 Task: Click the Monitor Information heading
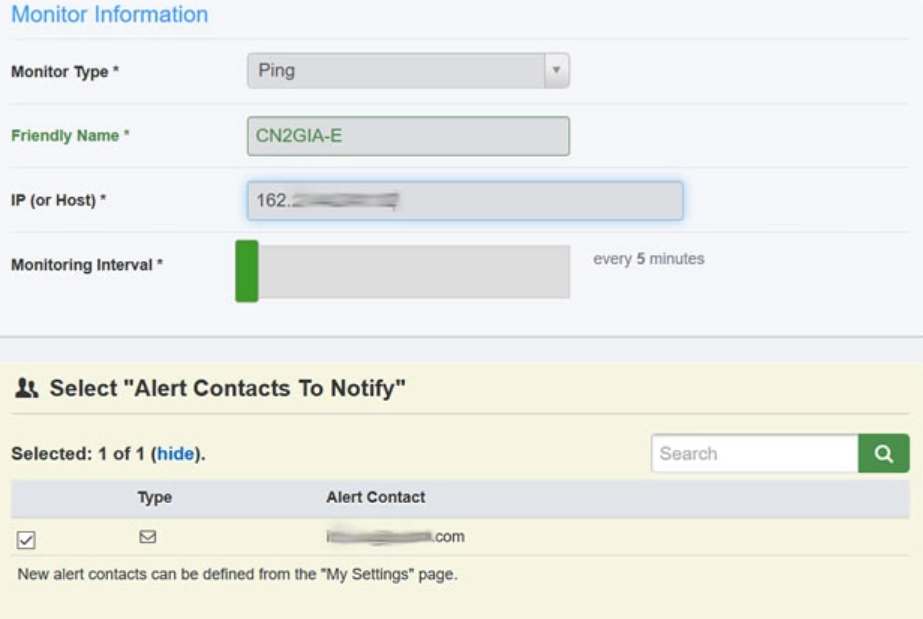[109, 15]
